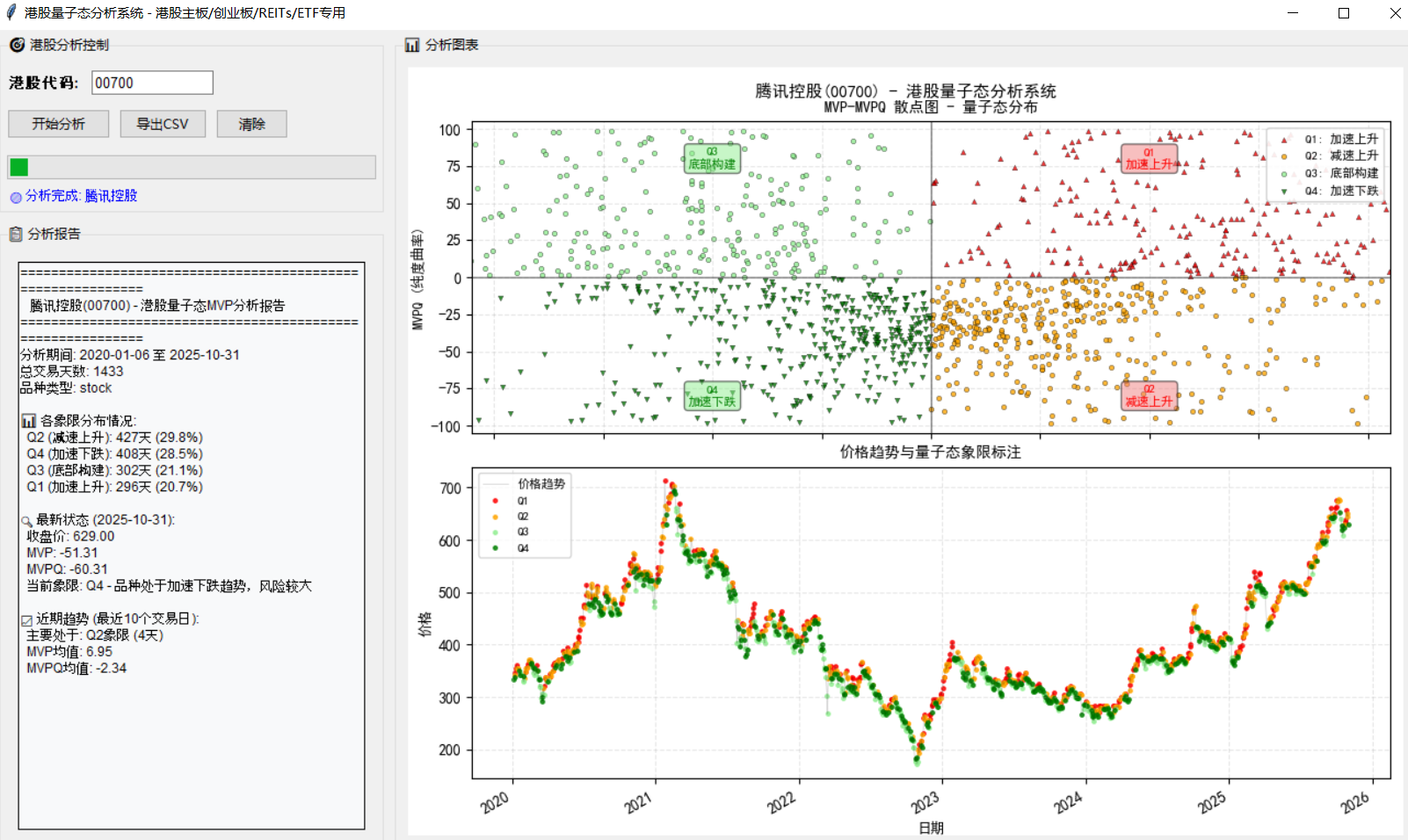Click the green Q3 底部构建 label in scatter plot
Screen dimensions: 1408x840
712,159
